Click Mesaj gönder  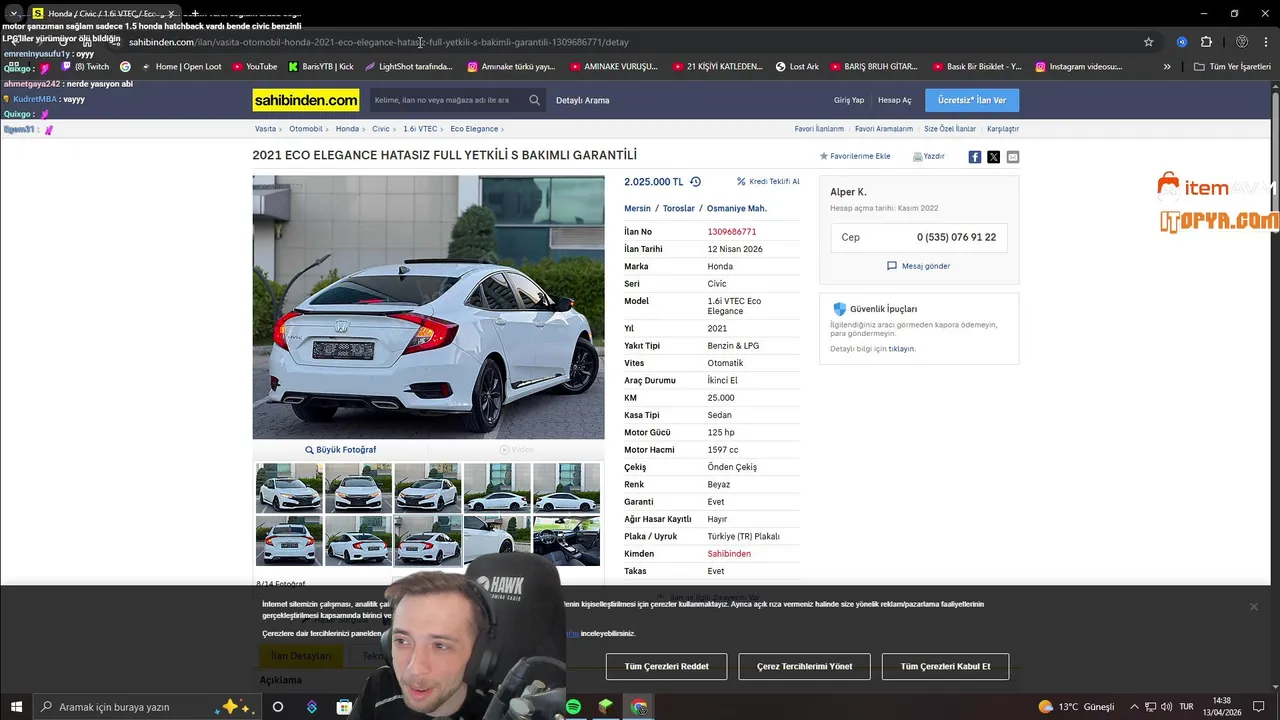tap(919, 266)
